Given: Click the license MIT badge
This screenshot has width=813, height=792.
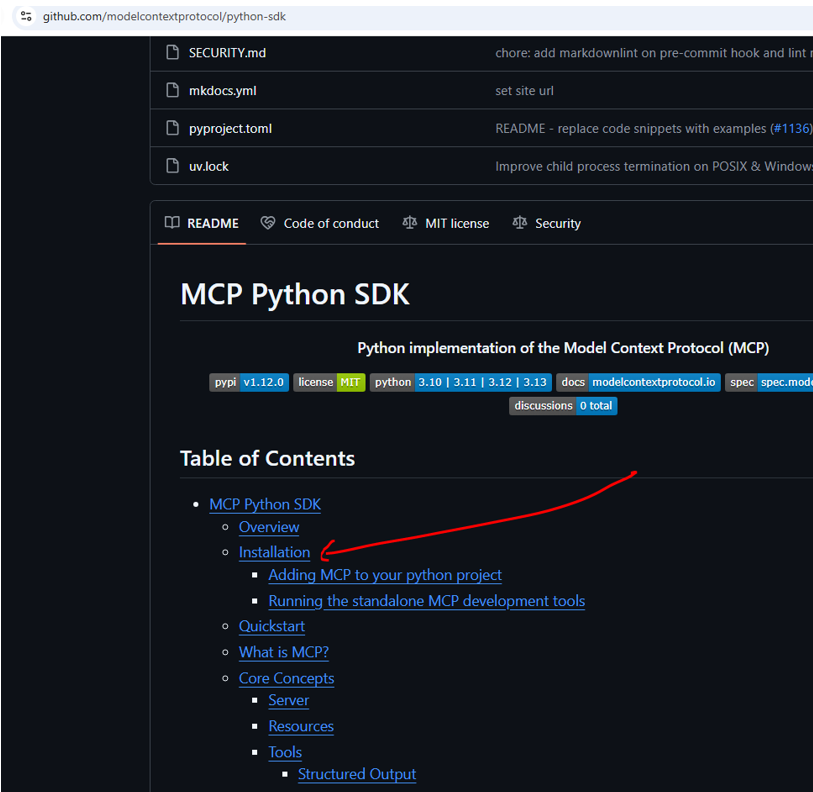Looking at the screenshot, I should (x=329, y=382).
